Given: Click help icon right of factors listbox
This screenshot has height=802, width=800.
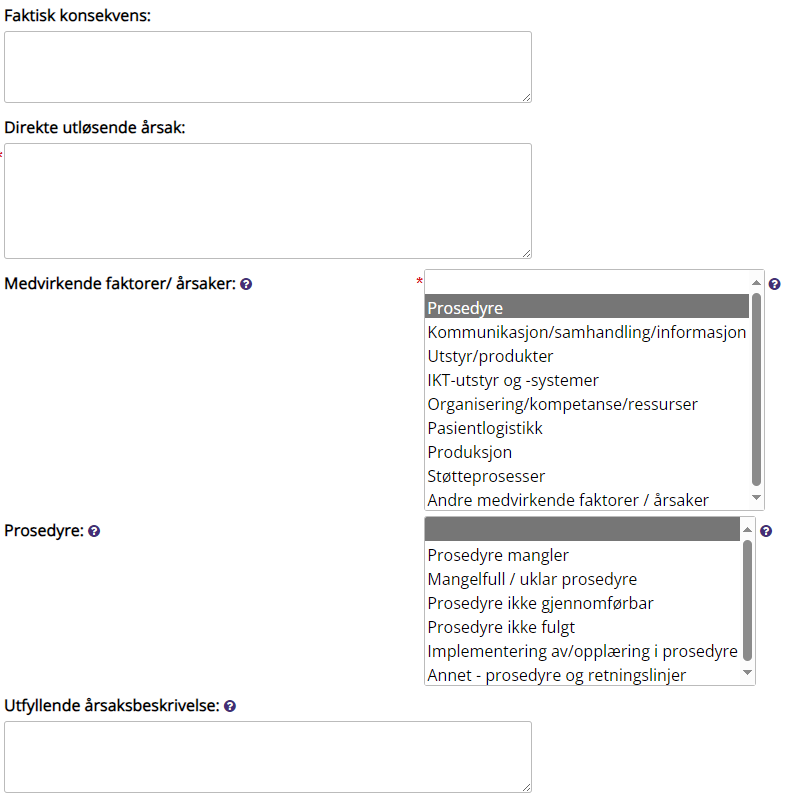Looking at the screenshot, I should coord(774,284).
